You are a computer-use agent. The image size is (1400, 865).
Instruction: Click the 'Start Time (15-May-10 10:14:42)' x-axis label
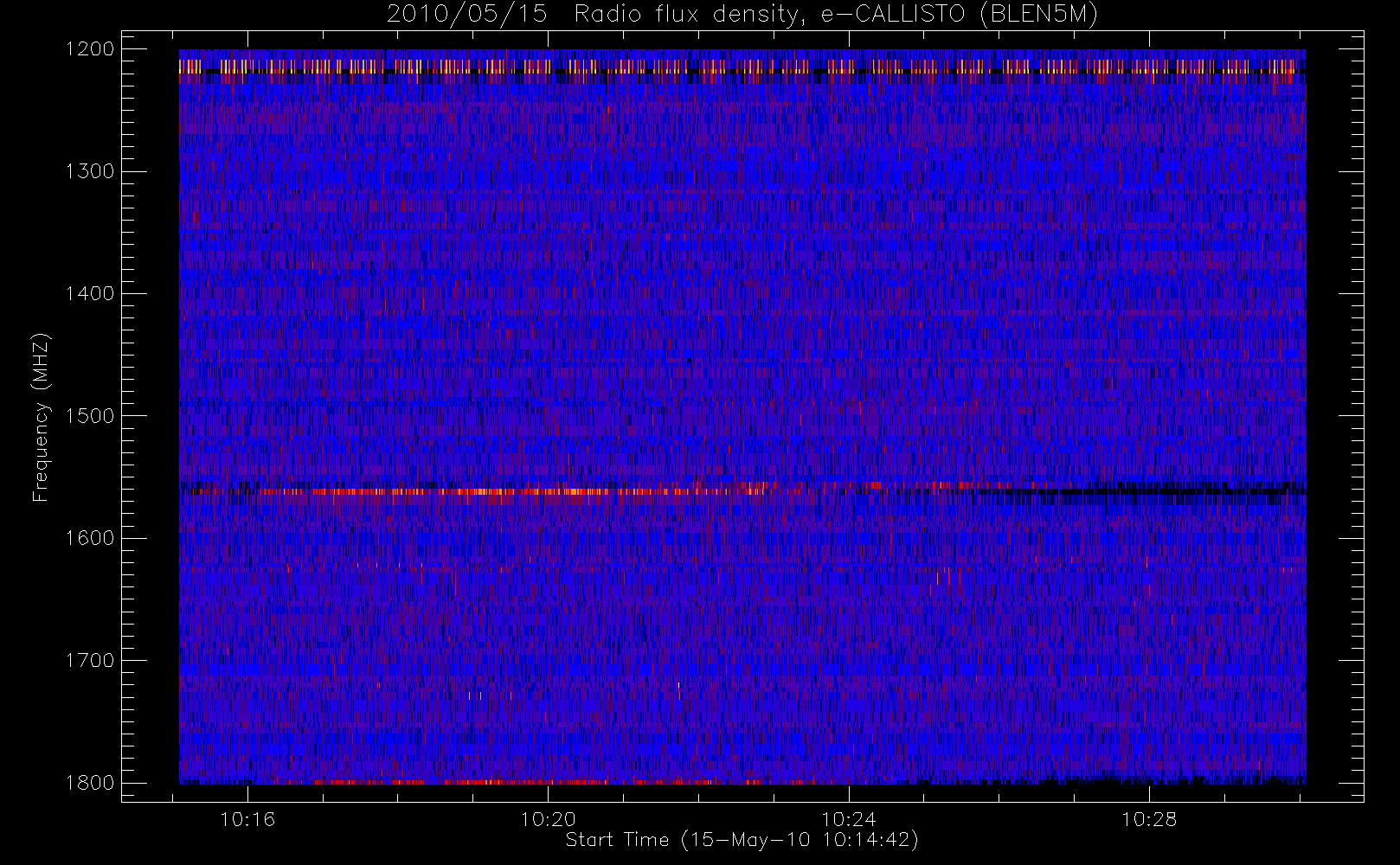[742, 840]
